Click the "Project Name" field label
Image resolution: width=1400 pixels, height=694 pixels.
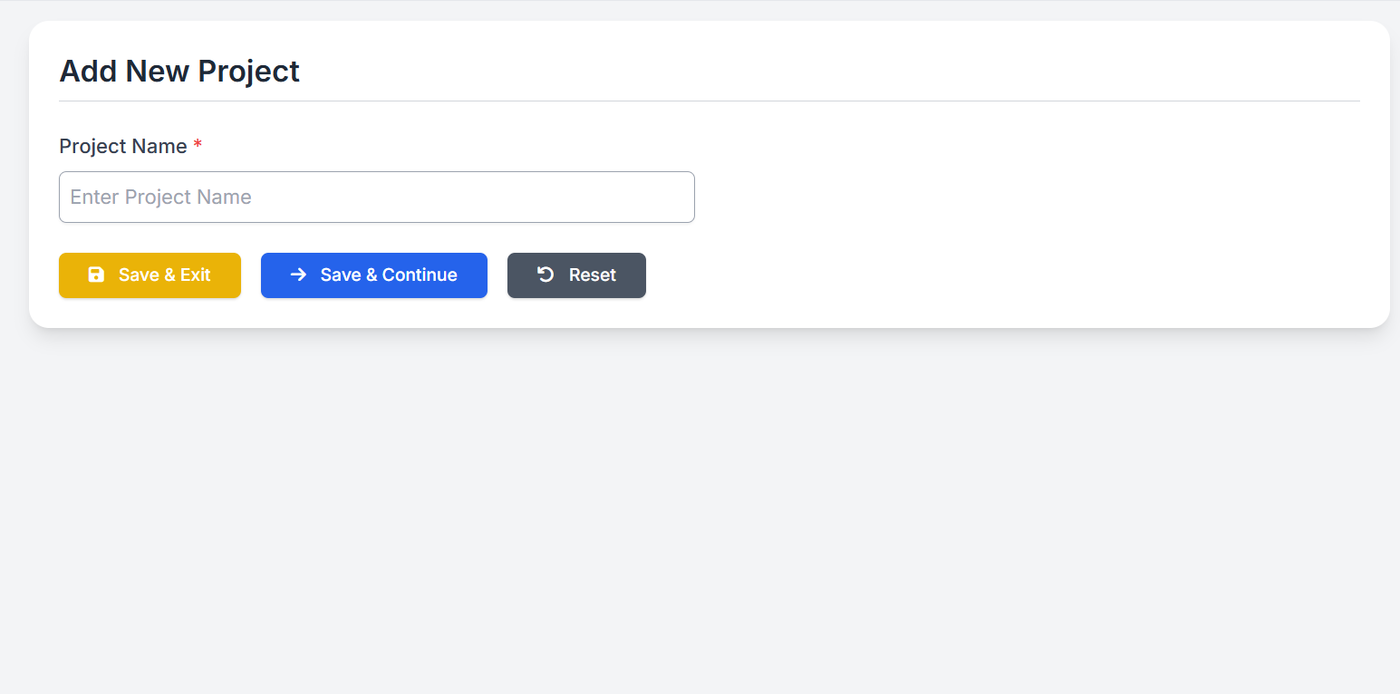123,146
